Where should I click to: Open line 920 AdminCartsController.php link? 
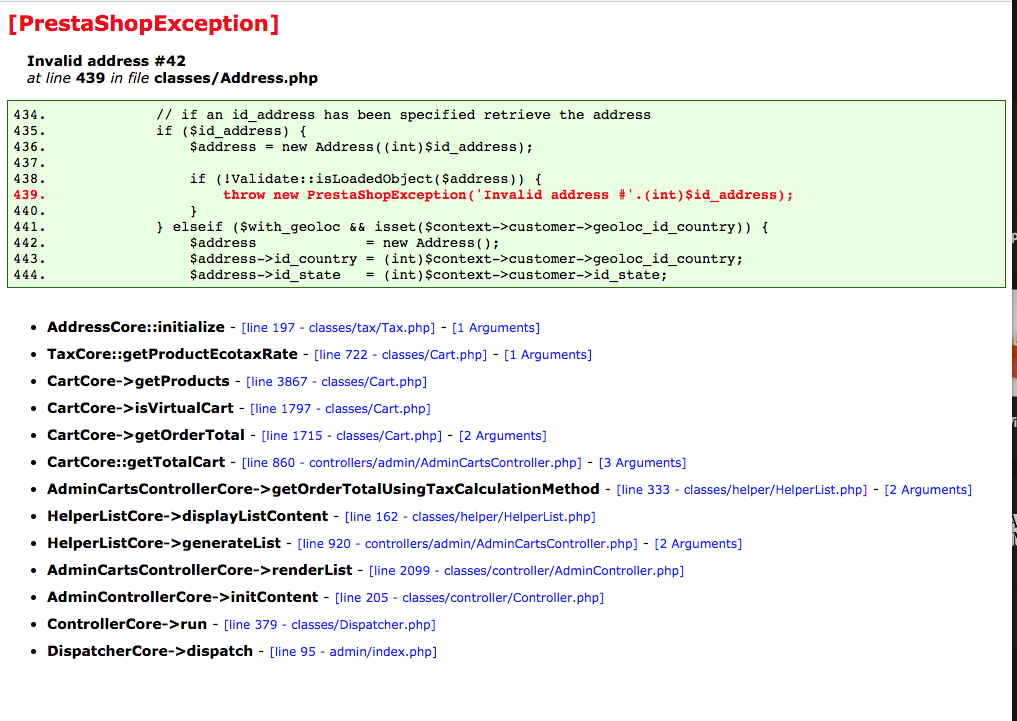[x=468, y=544]
